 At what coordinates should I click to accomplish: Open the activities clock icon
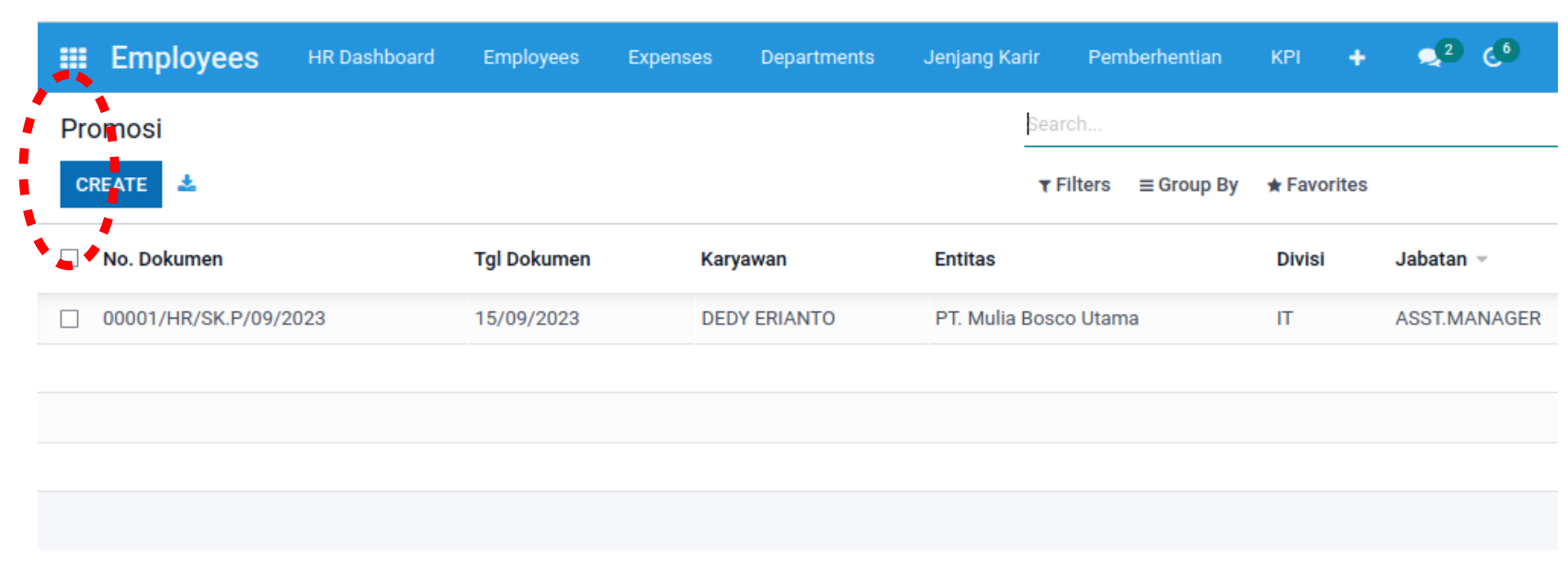click(x=1494, y=58)
